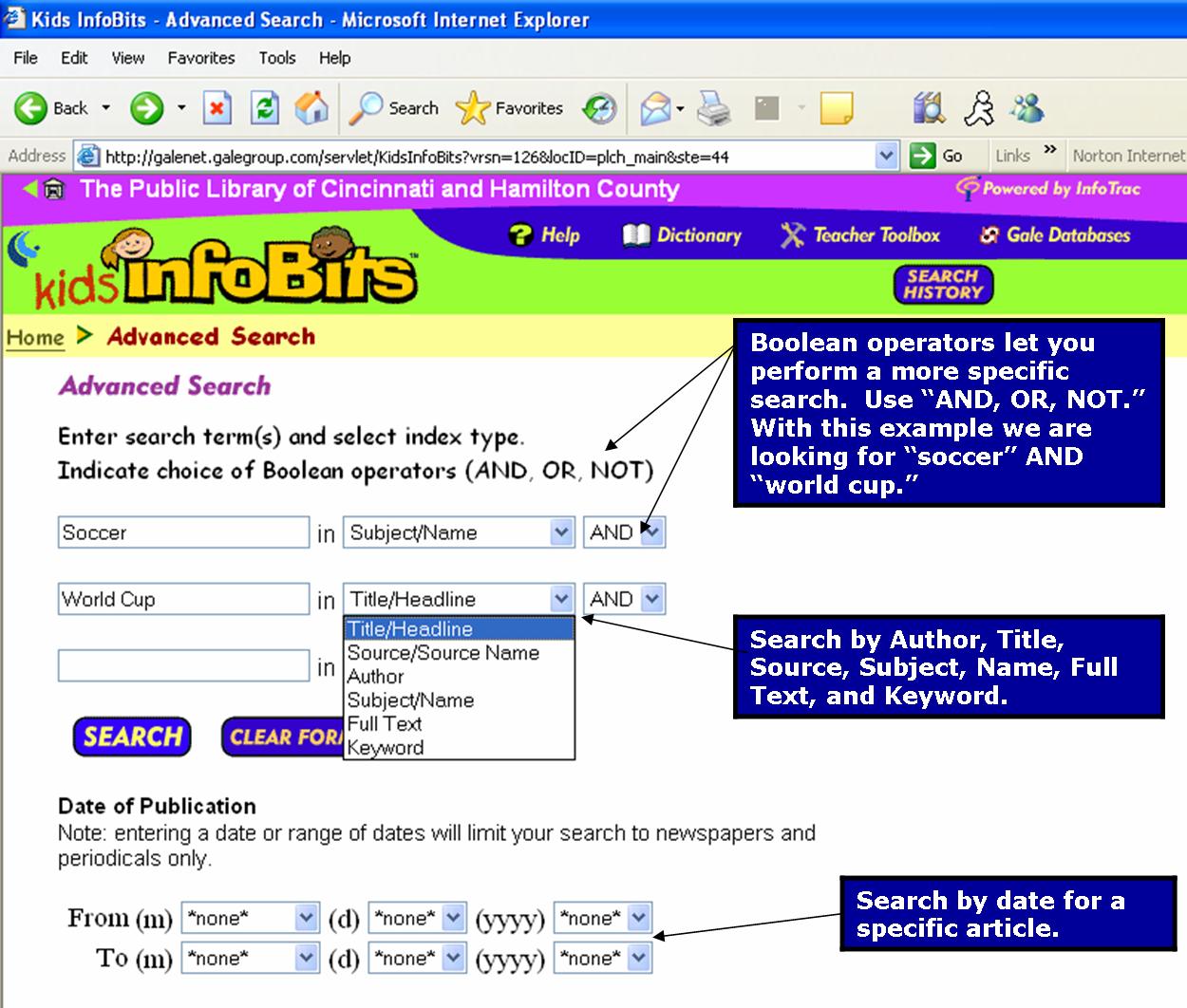This screenshot has height=1008, width=1187.
Task: Open the Help question mark link
Action: pyautogui.click(x=544, y=234)
